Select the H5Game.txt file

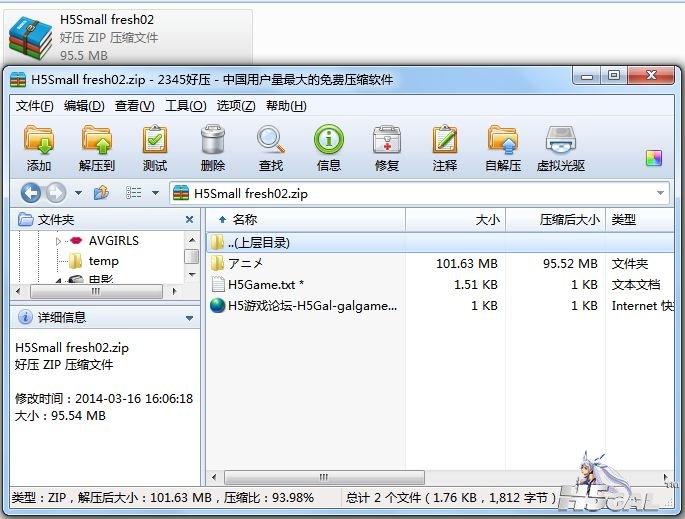[439, 285]
